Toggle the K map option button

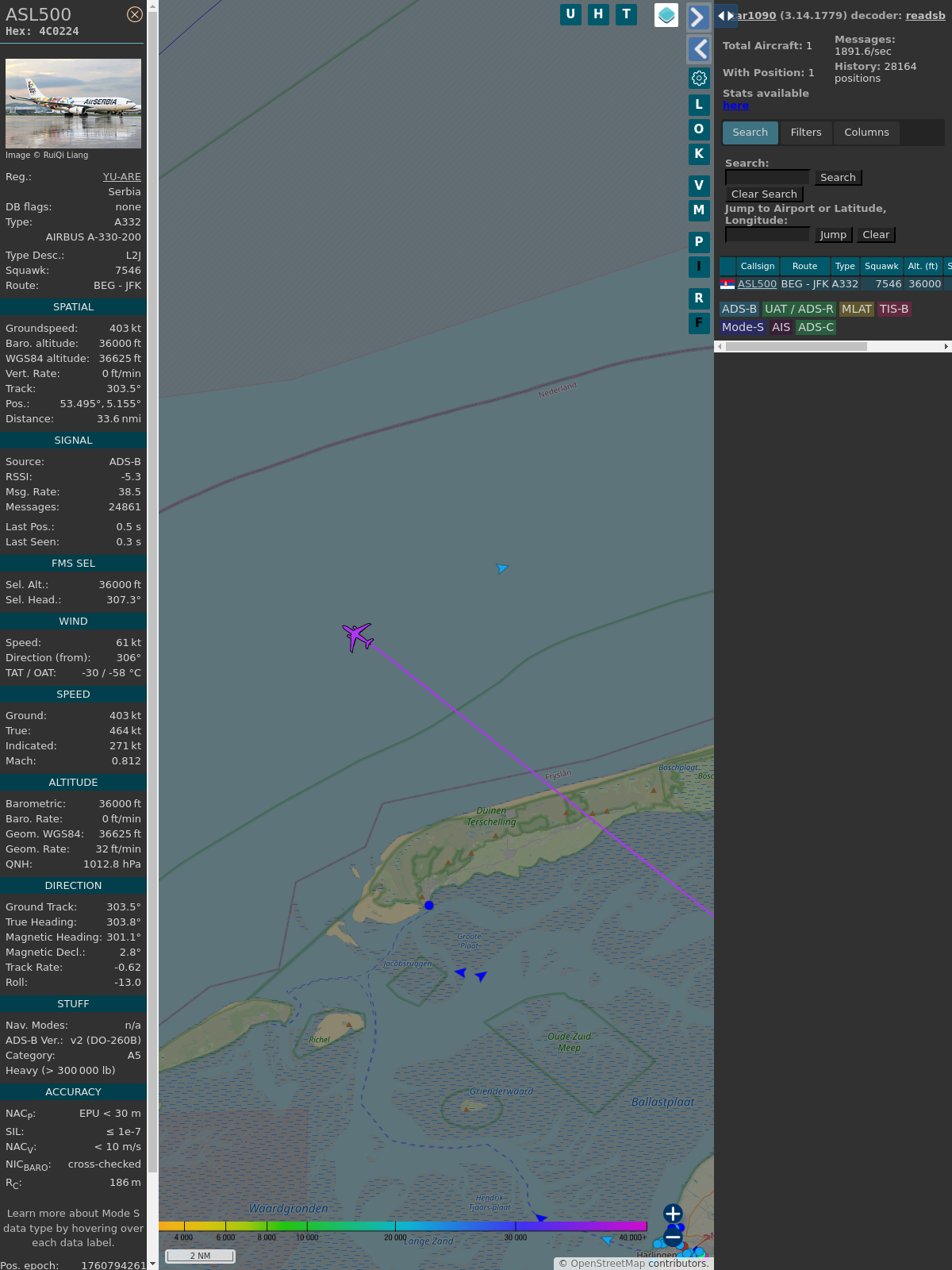tap(699, 154)
